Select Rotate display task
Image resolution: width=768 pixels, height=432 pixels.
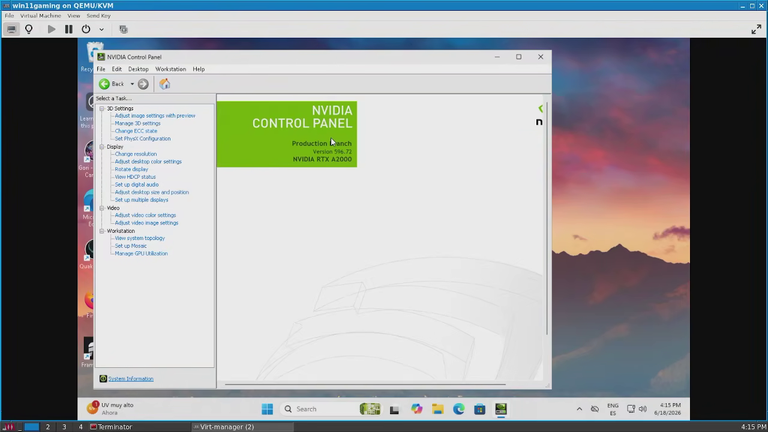tap(131, 169)
